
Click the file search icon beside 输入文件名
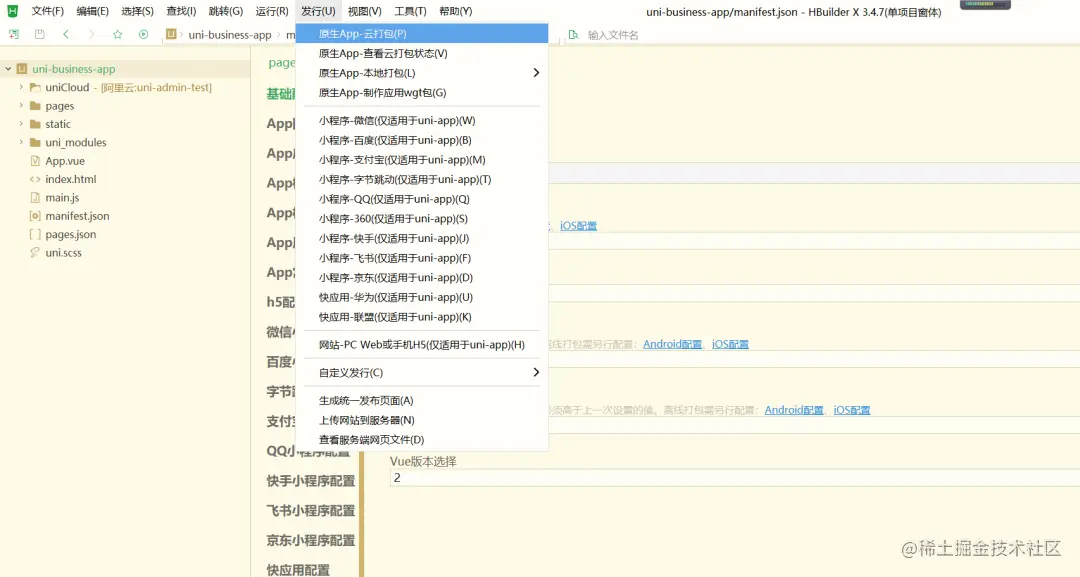(x=574, y=34)
